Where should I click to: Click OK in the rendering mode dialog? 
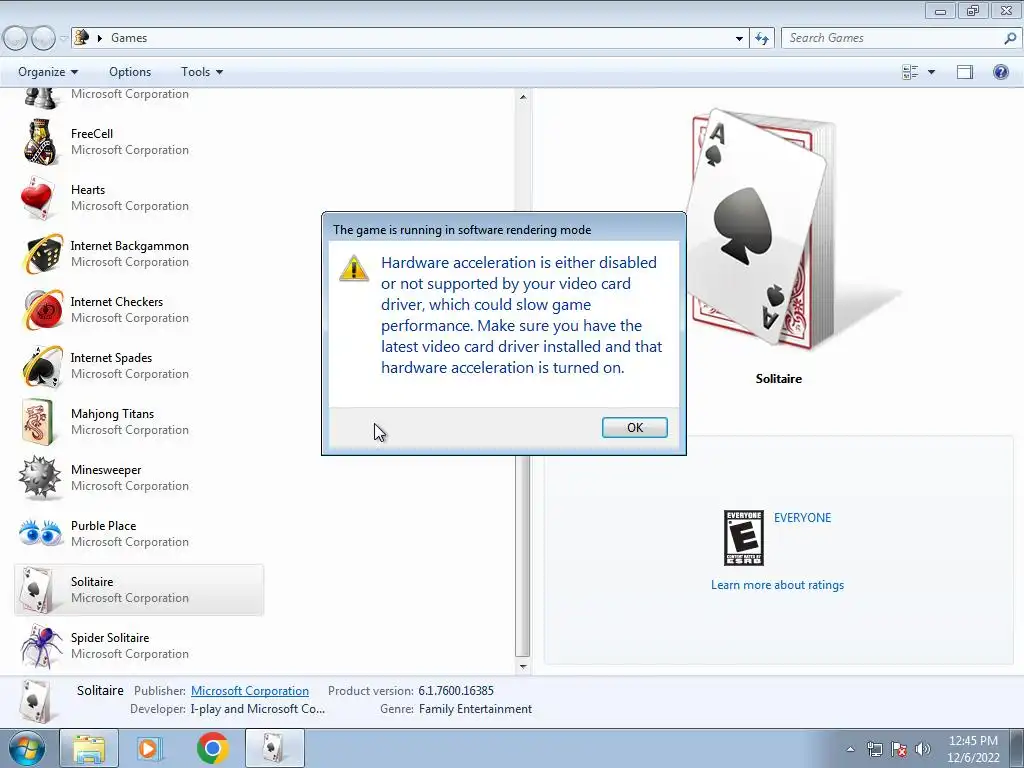[x=634, y=428]
